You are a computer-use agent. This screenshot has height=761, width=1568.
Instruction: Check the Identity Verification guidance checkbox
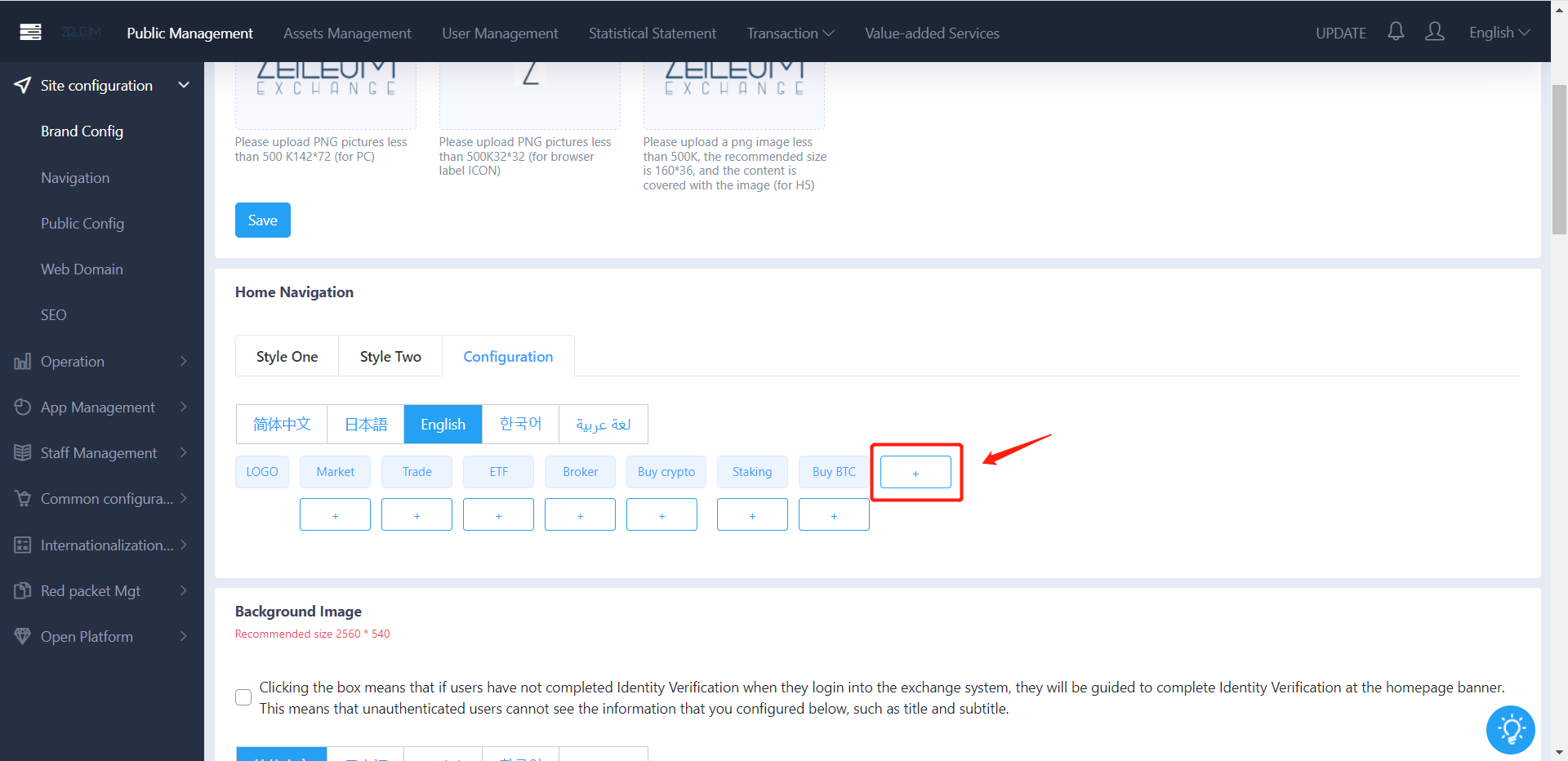(x=243, y=697)
